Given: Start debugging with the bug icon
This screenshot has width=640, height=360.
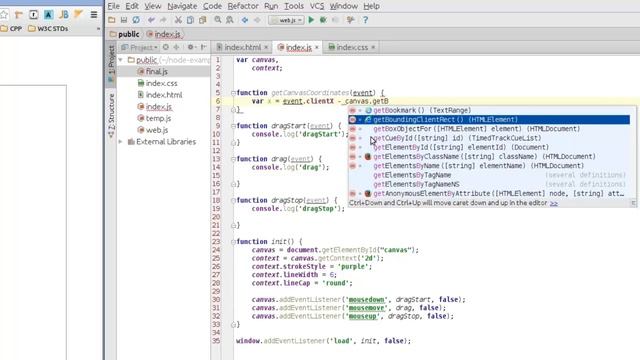Looking at the screenshot, I should click(x=323, y=20).
